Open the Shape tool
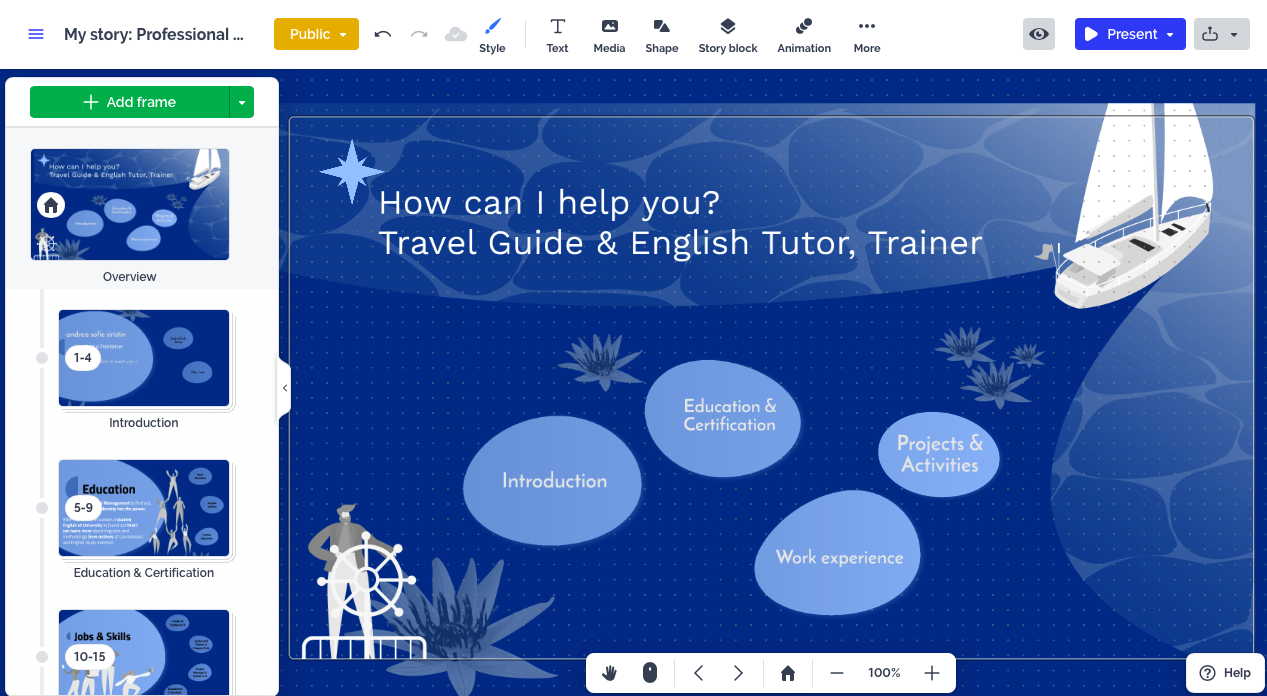Image resolution: width=1267 pixels, height=696 pixels. tap(661, 34)
